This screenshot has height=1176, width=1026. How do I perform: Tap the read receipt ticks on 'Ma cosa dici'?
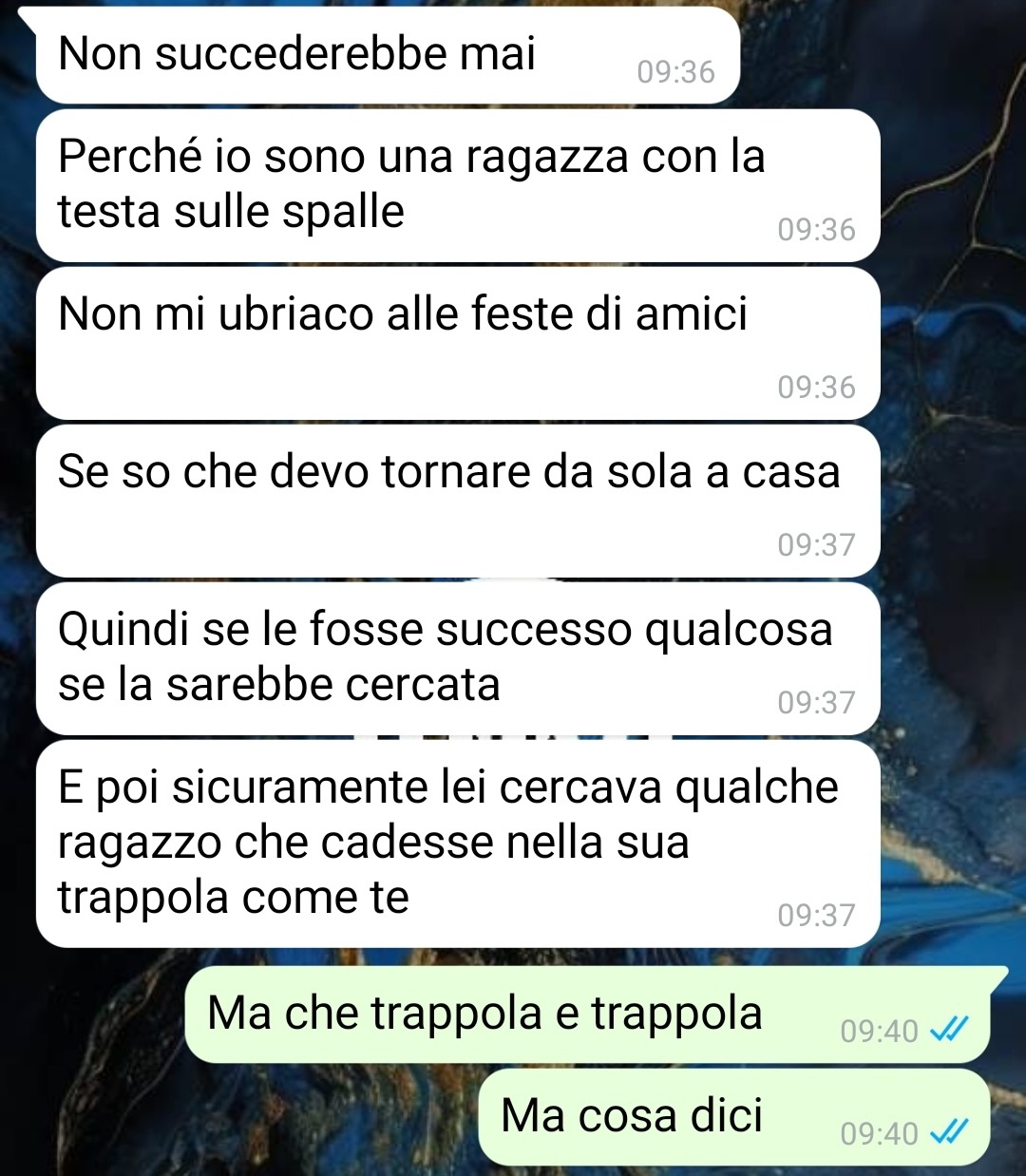tap(948, 1131)
